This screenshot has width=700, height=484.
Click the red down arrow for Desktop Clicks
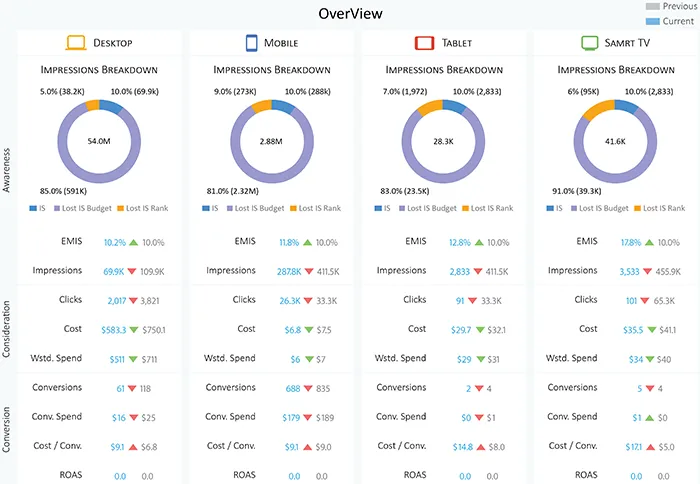tap(133, 300)
